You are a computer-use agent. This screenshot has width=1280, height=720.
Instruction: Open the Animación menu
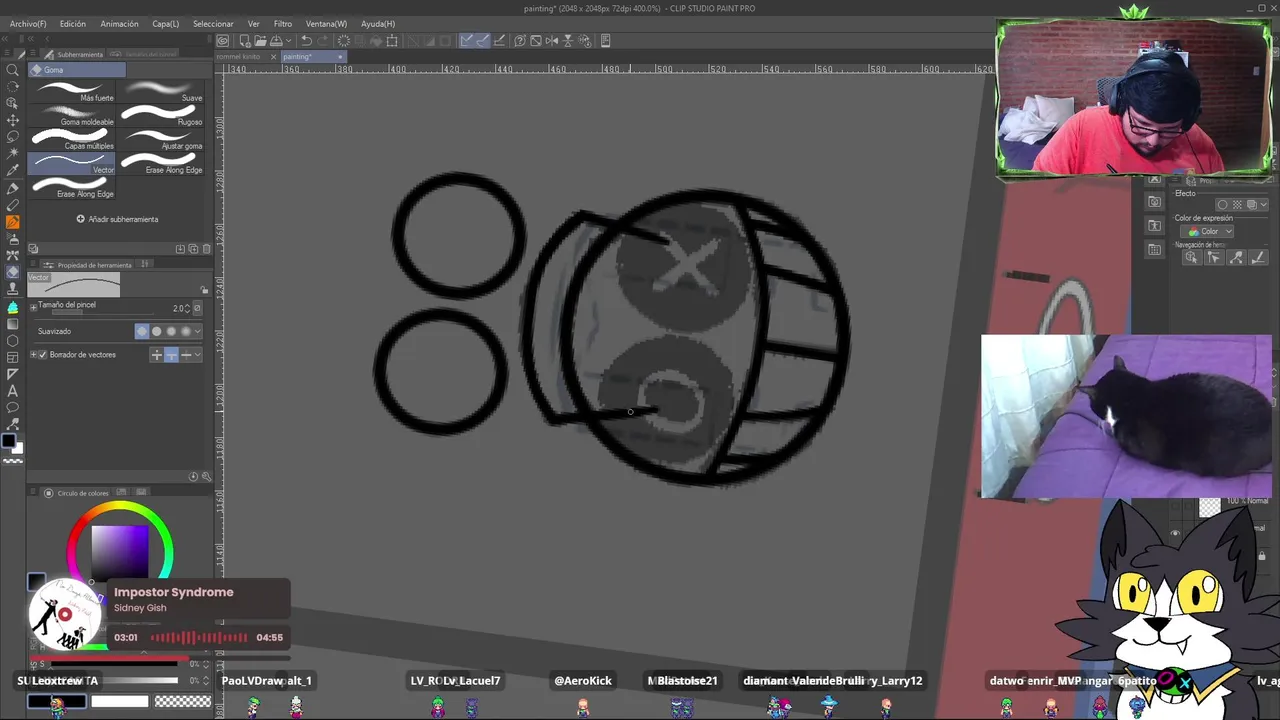click(x=119, y=23)
